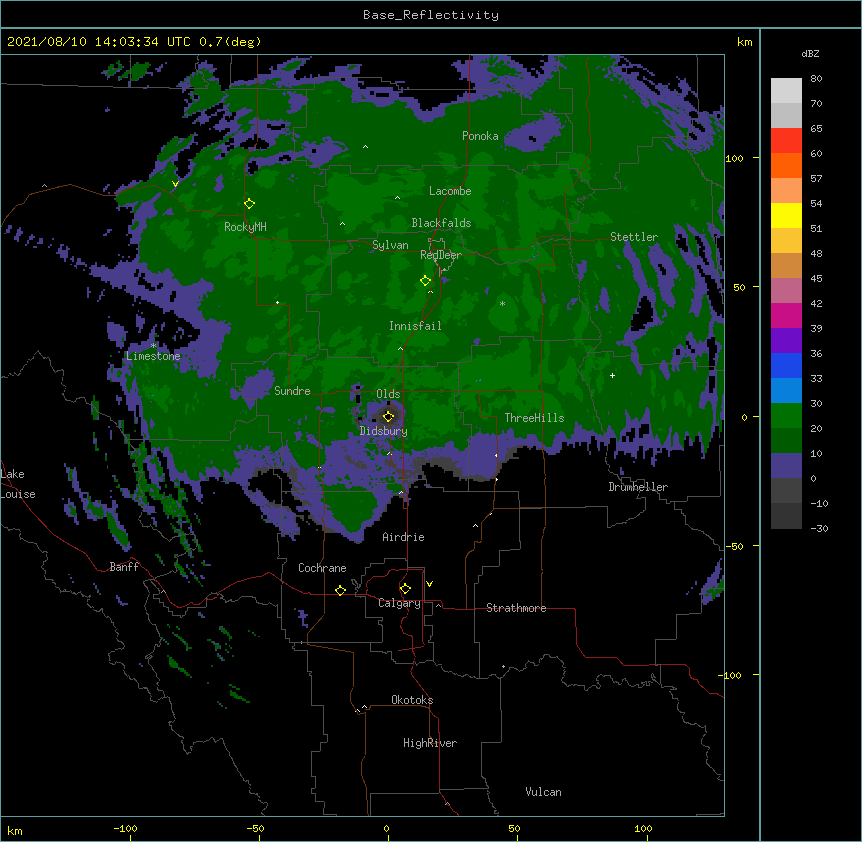Click the yellow diamond marker near RockyMH
Image resolution: width=862 pixels, height=842 pixels.
(x=249, y=204)
